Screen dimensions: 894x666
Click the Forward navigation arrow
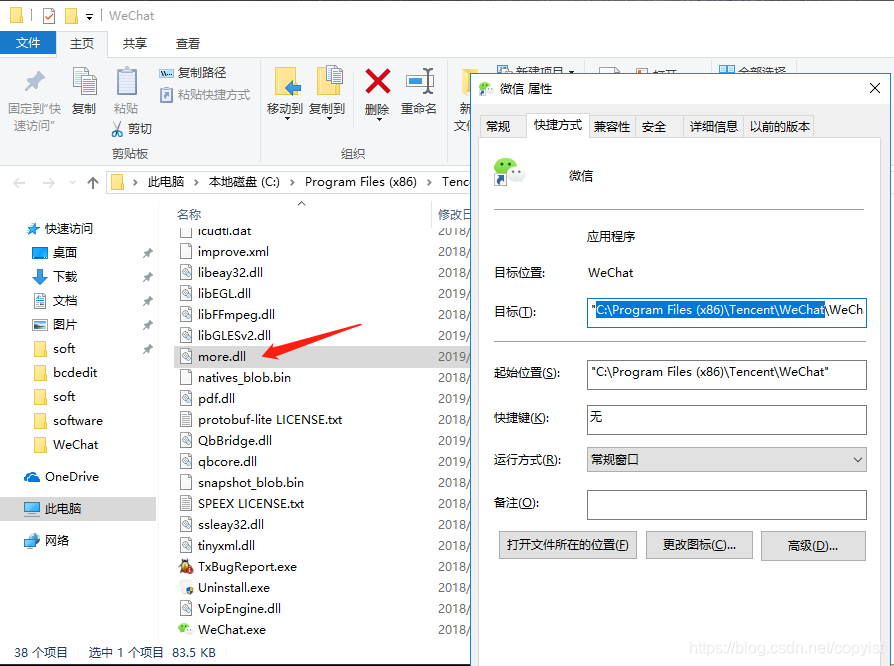pyautogui.click(x=49, y=182)
